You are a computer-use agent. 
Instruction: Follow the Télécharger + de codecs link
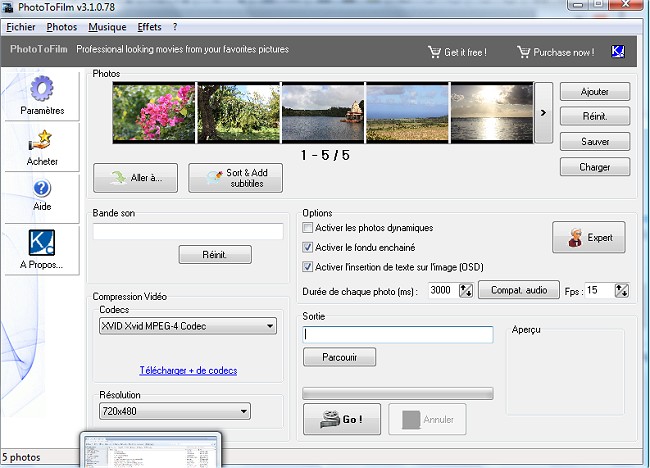click(x=188, y=370)
